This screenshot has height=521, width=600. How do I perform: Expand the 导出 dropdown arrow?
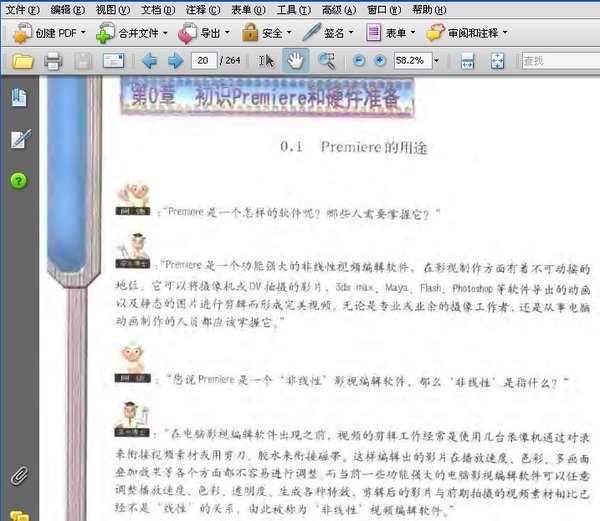(x=227, y=33)
